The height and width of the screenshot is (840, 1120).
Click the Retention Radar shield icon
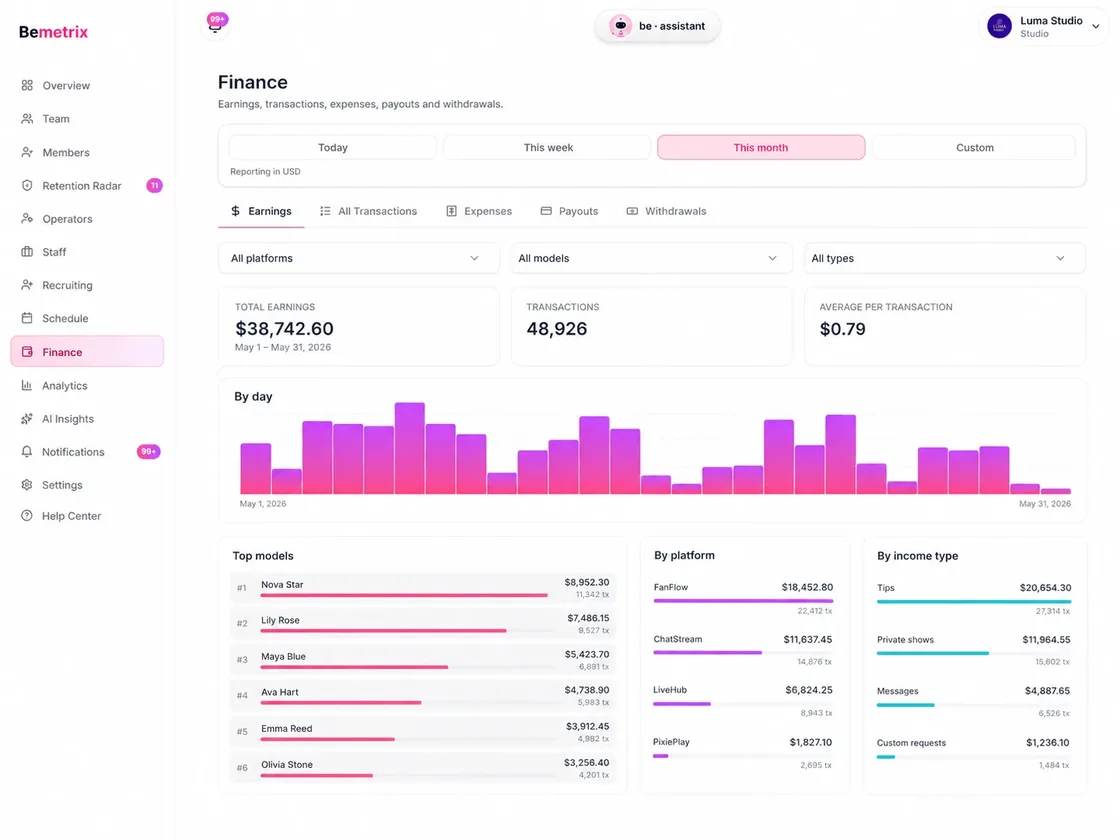[x=27, y=186]
